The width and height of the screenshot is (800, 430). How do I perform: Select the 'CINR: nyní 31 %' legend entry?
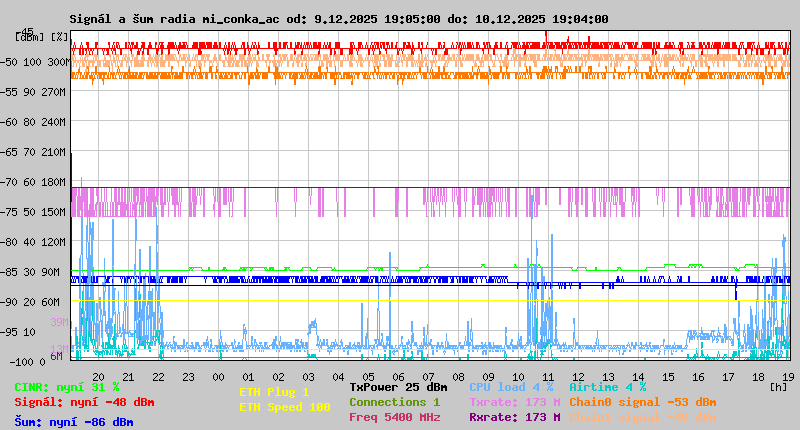(x=67, y=387)
